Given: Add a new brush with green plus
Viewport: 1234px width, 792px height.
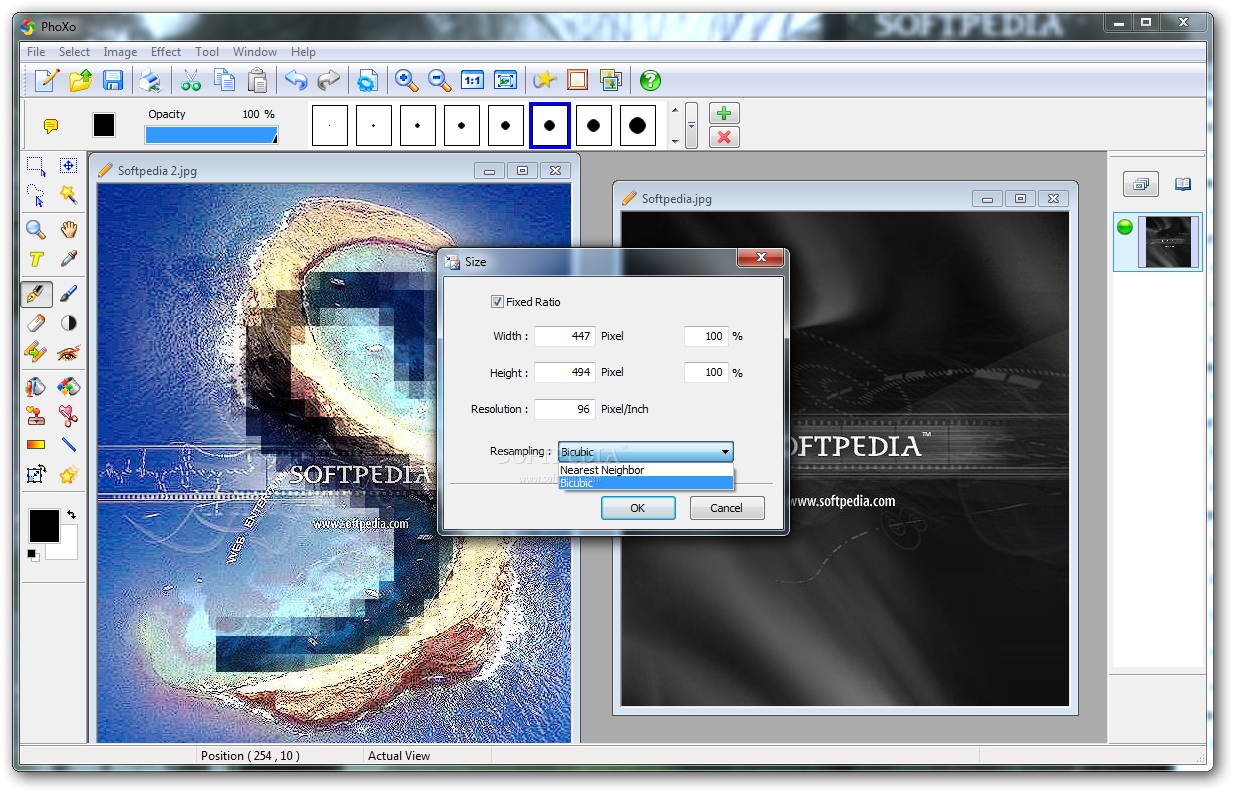Looking at the screenshot, I should pyautogui.click(x=724, y=113).
